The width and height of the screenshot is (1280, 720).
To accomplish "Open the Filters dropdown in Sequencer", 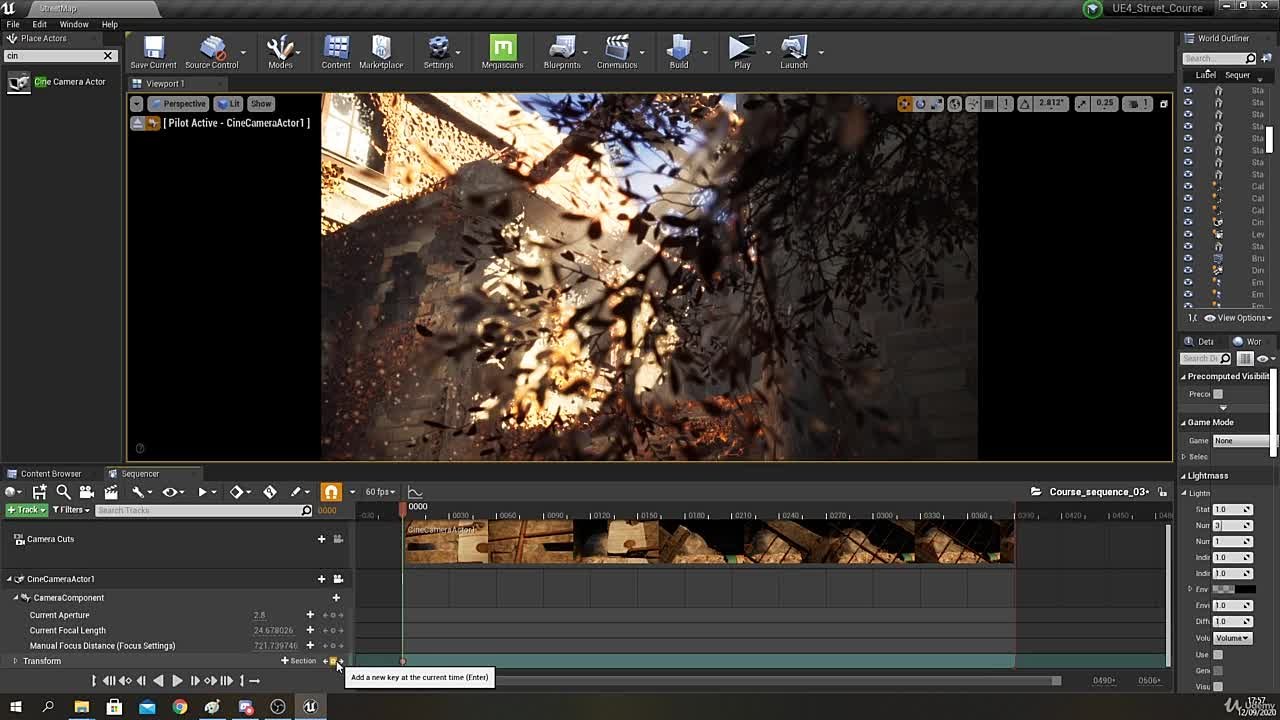I will pyautogui.click(x=71, y=510).
